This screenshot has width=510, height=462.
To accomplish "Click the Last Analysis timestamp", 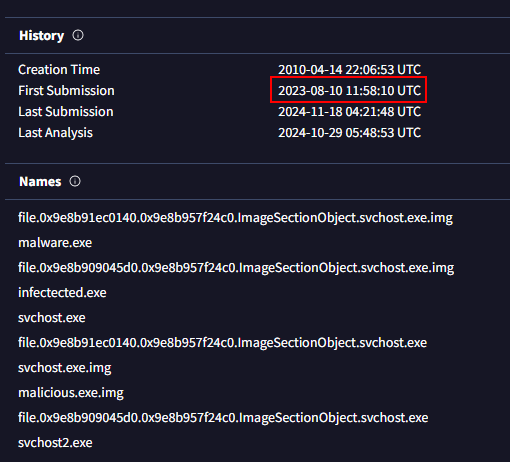I will 349,132.
